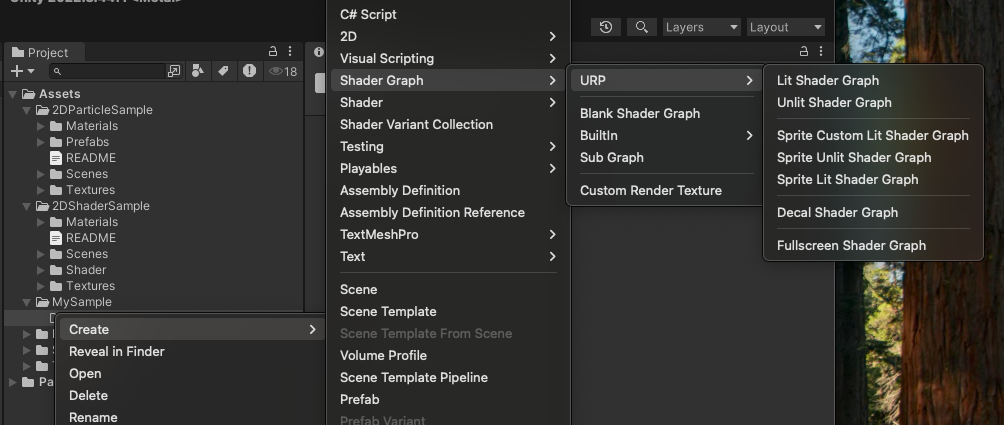Open the Layers dropdown
The width and height of the screenshot is (1004, 425).
tap(702, 27)
